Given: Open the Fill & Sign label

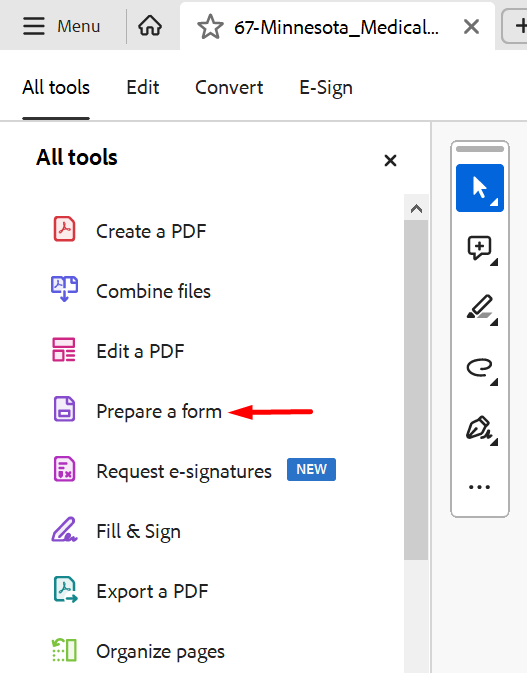Looking at the screenshot, I should pyautogui.click(x=139, y=531).
